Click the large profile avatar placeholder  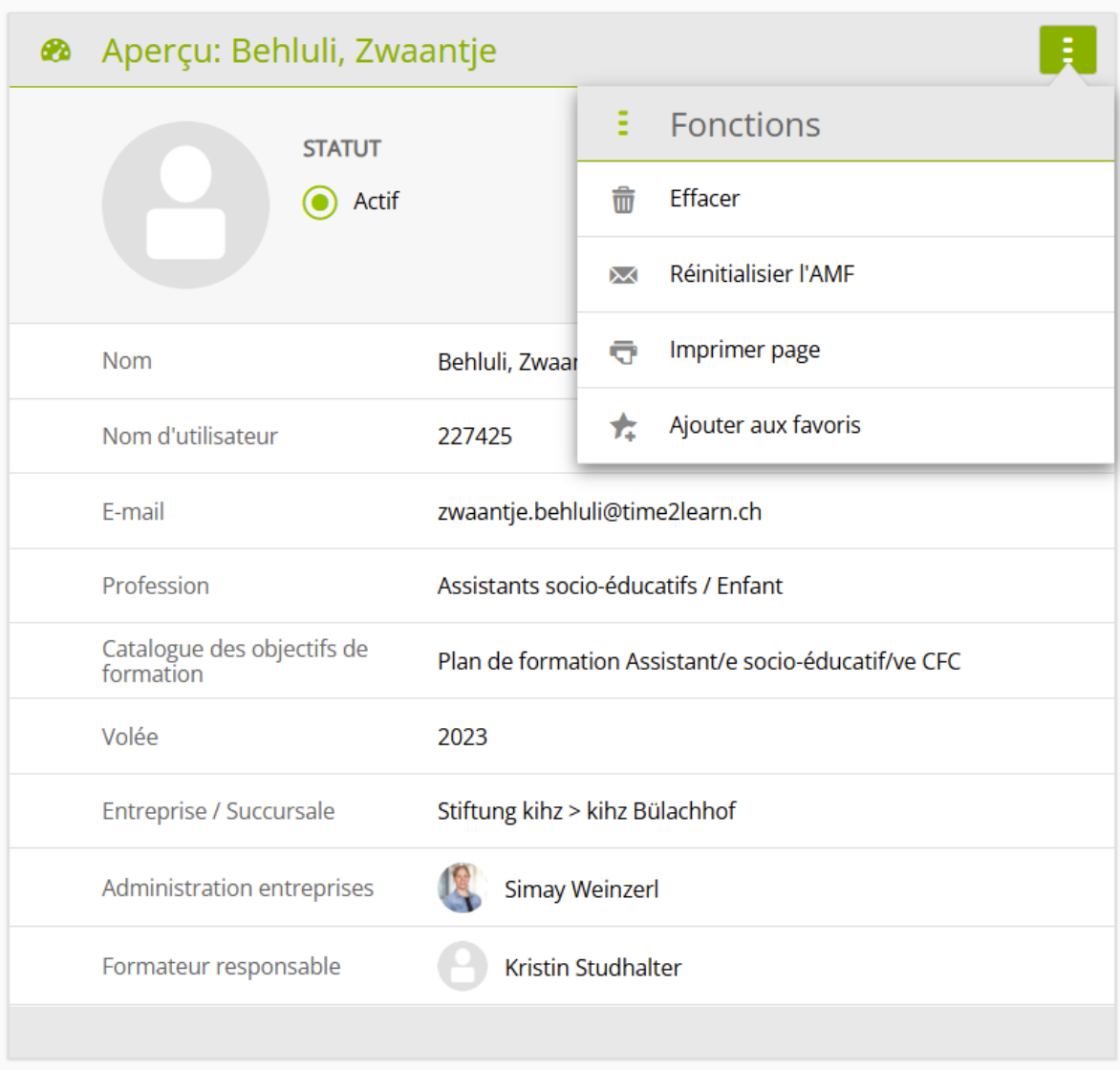185,204
